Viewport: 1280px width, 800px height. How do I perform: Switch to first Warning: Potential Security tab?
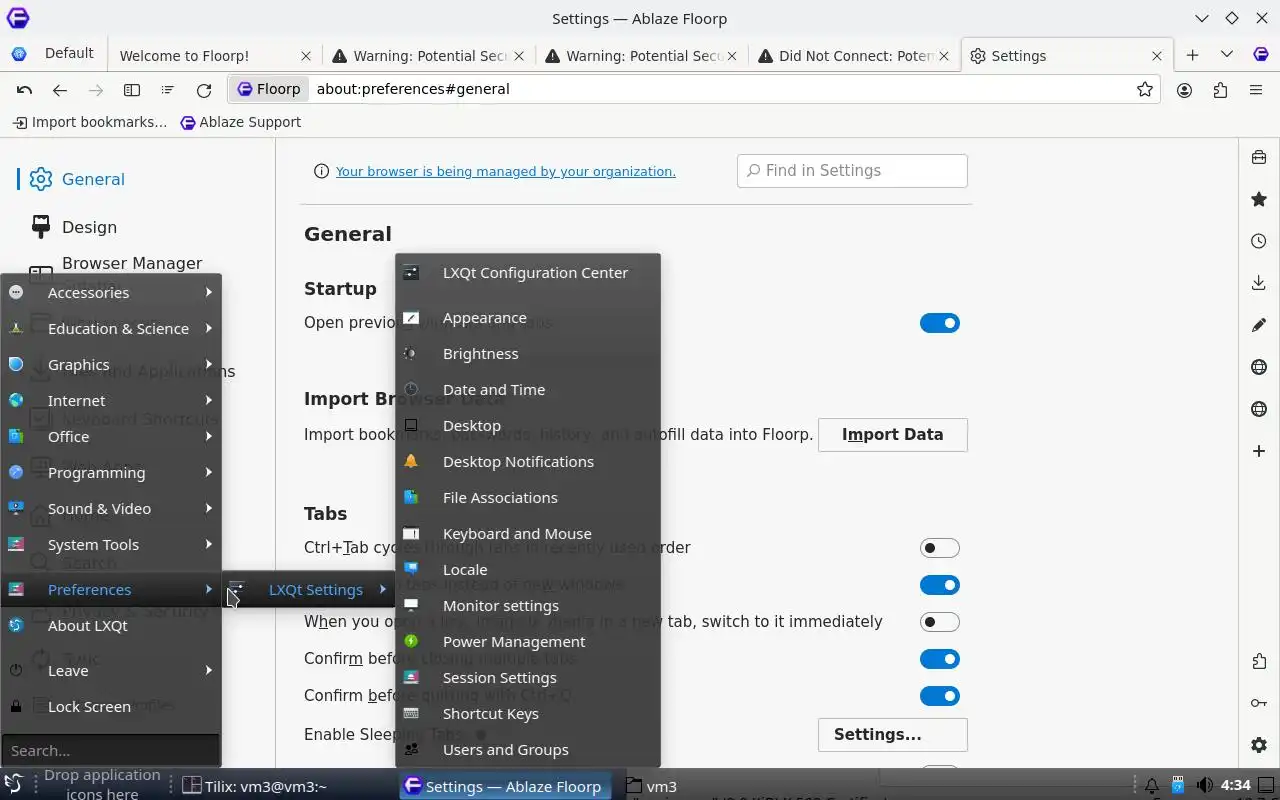pyautogui.click(x=429, y=56)
